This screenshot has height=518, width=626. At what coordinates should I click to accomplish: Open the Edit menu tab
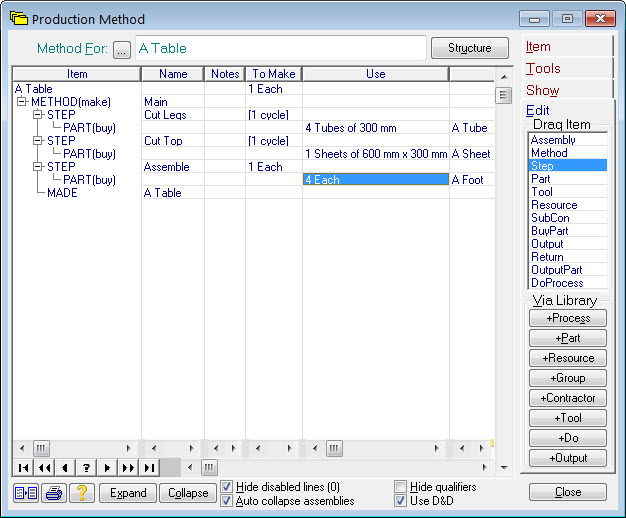537,110
